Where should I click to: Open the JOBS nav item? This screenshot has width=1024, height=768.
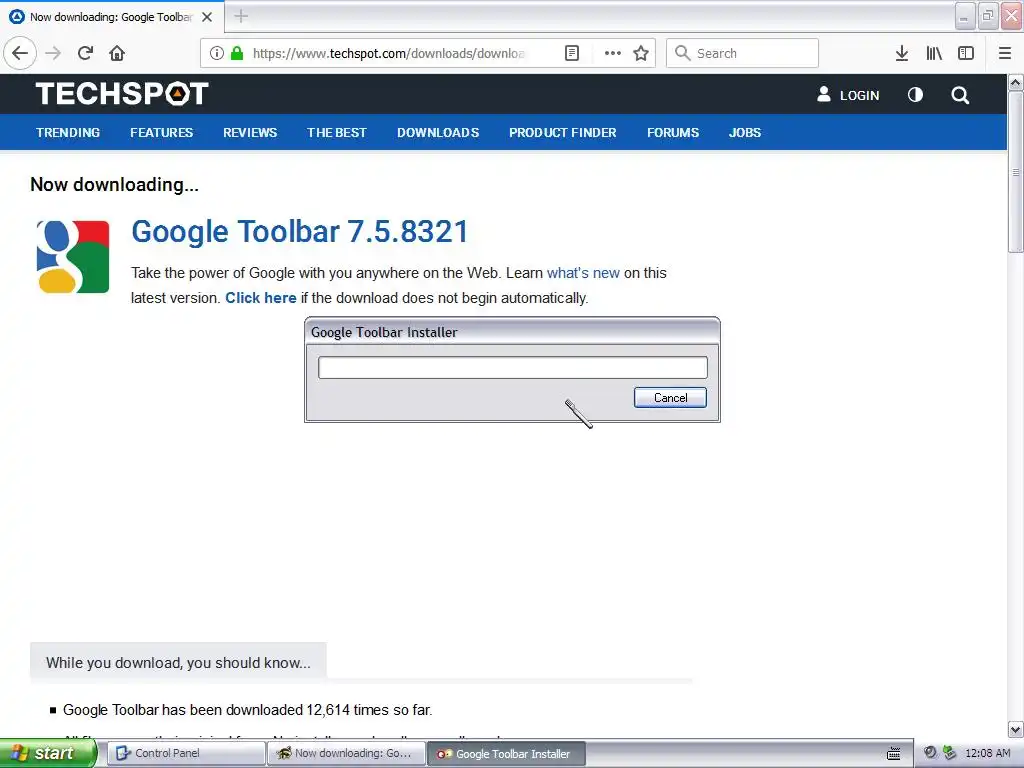tap(744, 133)
